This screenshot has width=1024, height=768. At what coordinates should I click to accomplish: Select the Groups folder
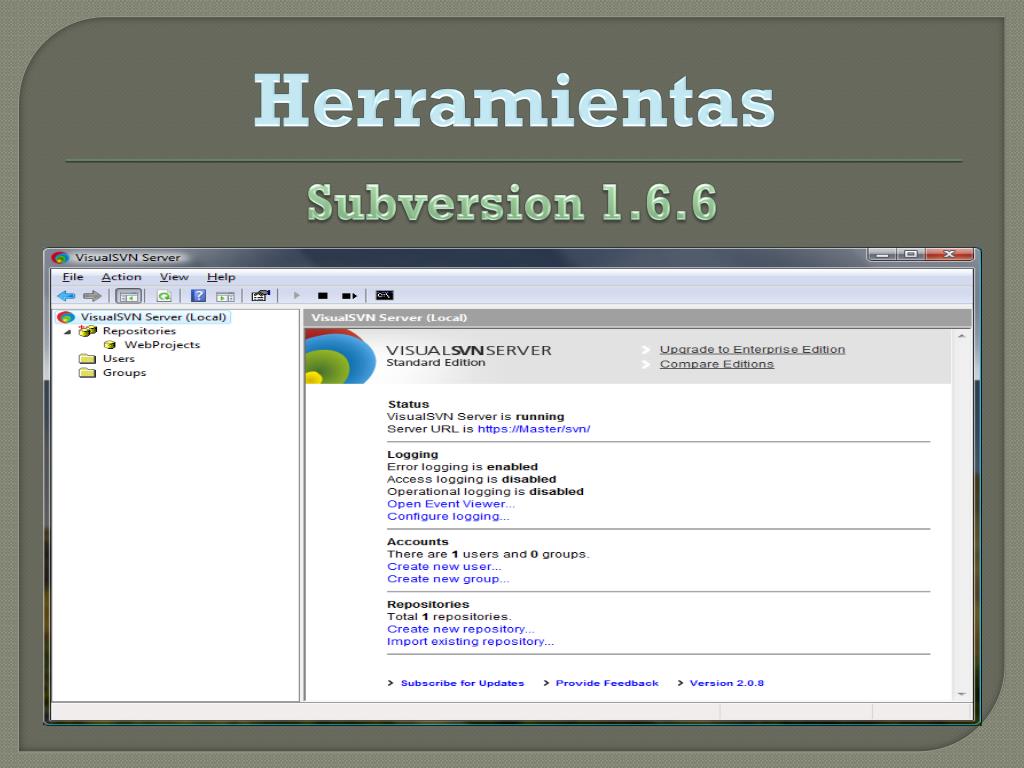click(124, 373)
